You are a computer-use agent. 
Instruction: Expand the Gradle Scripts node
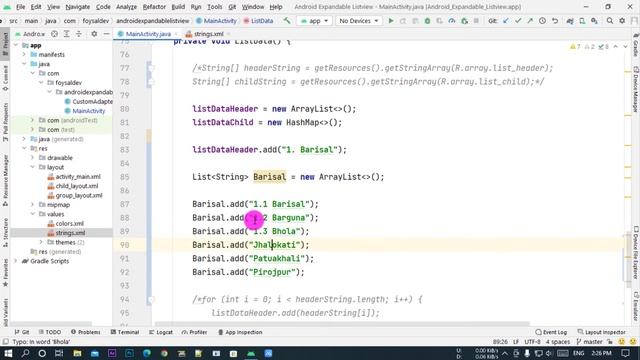pos(16,261)
